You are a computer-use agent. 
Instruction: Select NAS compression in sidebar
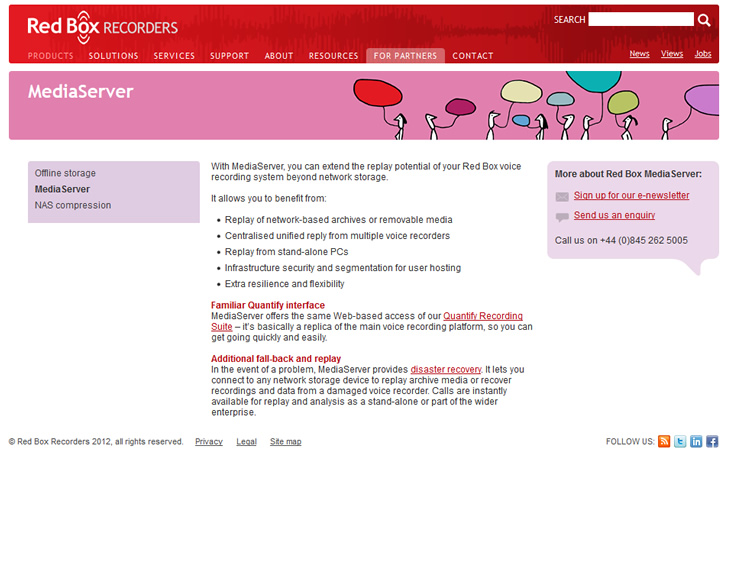coord(73,205)
